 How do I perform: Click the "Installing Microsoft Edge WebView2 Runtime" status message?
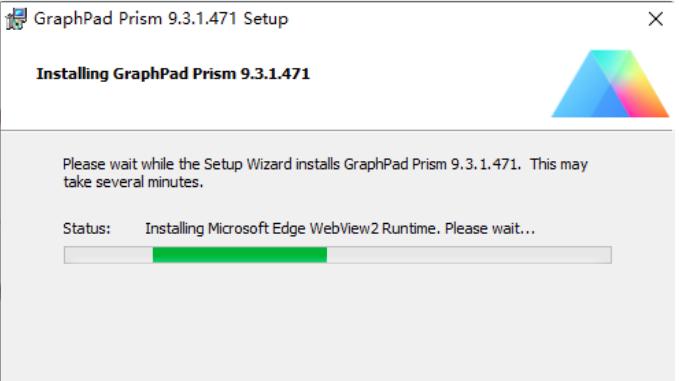(291, 228)
